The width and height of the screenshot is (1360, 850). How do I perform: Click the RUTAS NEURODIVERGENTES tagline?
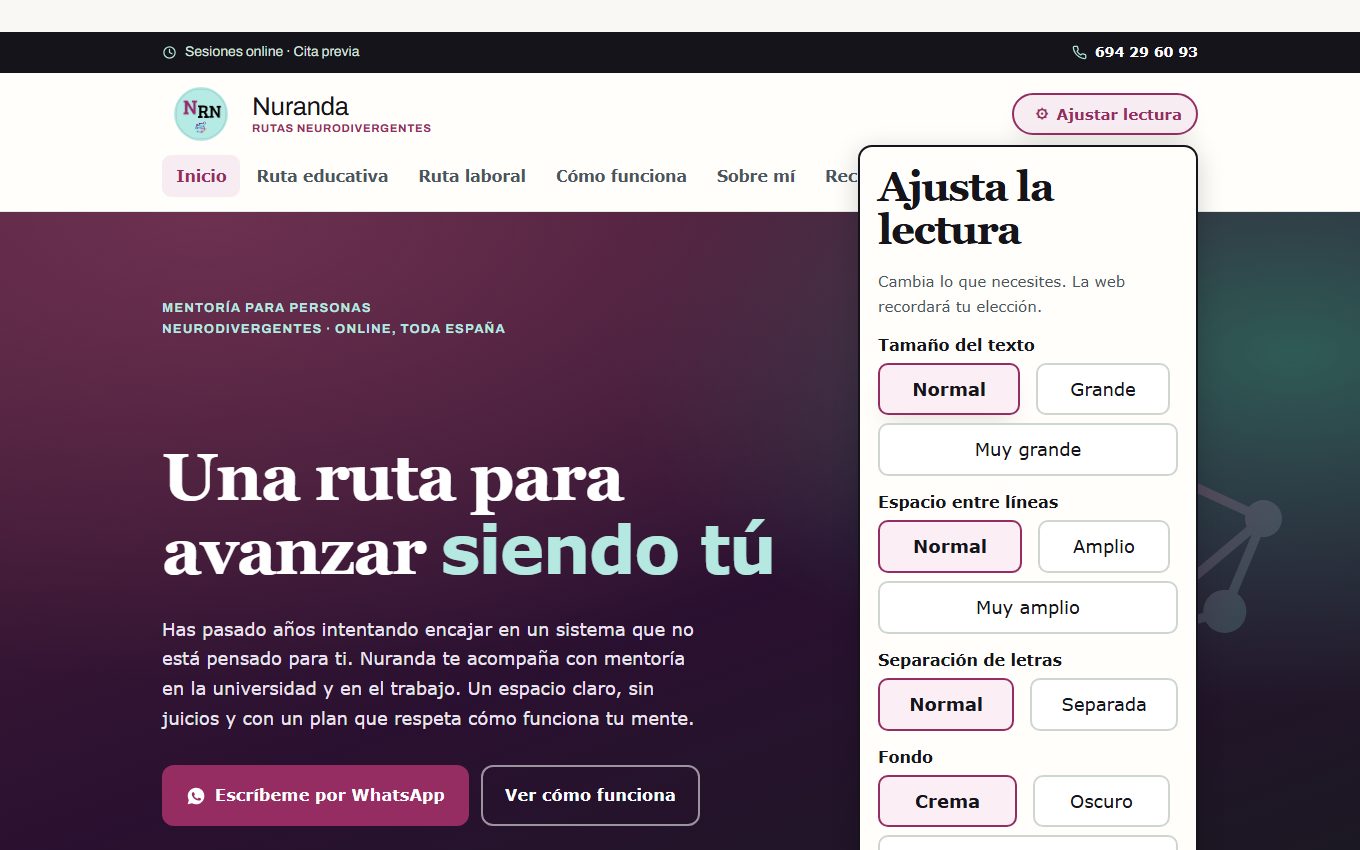point(341,128)
